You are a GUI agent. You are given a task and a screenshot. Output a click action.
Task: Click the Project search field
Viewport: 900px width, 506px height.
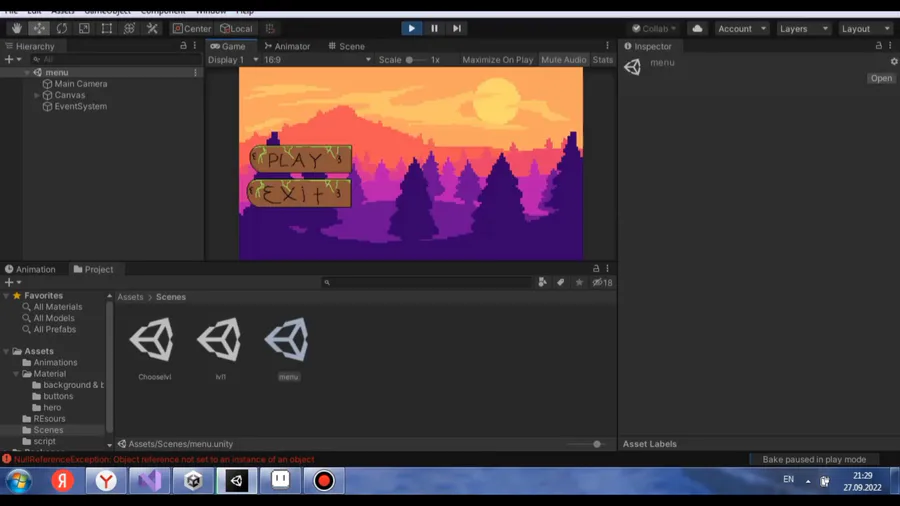coord(427,282)
